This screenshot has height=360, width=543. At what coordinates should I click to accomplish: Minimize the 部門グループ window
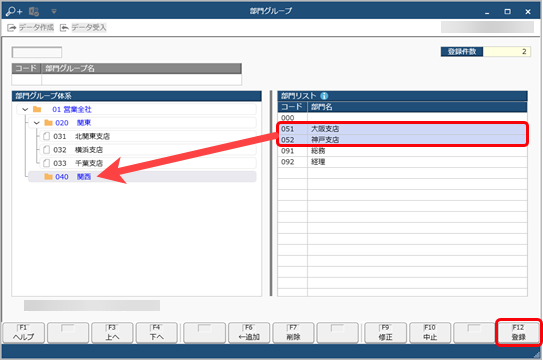pos(487,12)
